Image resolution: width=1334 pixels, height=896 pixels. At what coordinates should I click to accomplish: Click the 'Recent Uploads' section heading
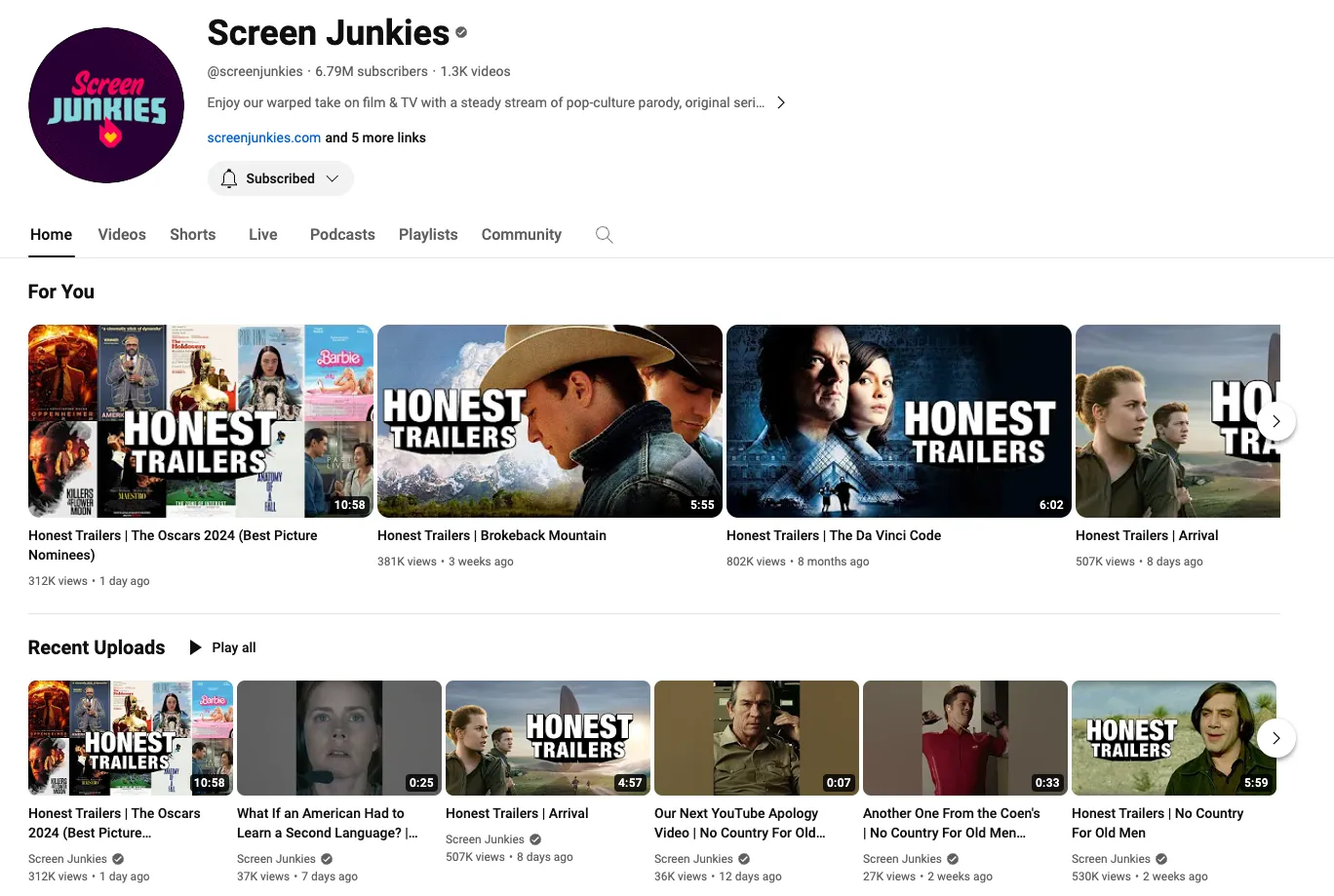pyautogui.click(x=97, y=647)
